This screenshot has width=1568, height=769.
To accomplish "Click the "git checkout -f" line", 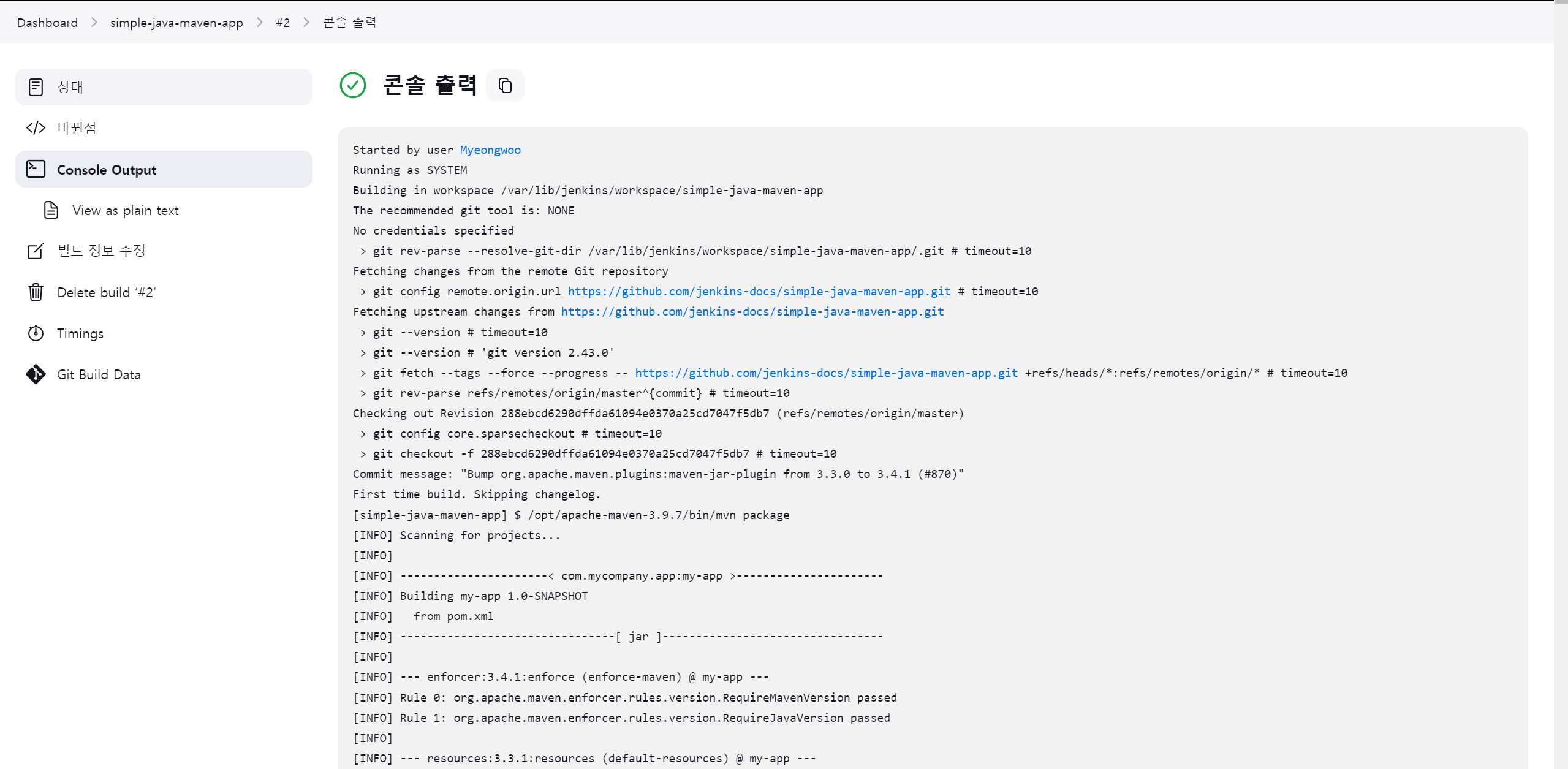I will [x=598, y=454].
